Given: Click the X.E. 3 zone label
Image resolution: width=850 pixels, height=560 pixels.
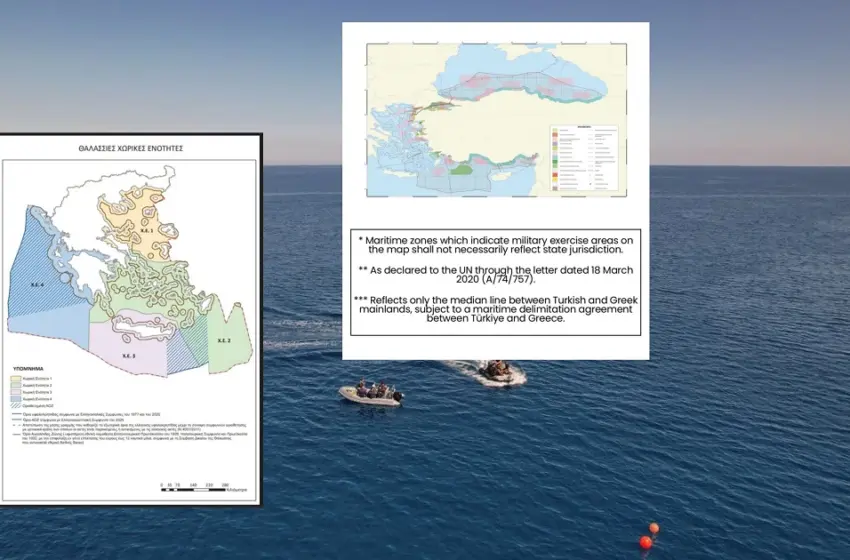Looking at the screenshot, I should [129, 356].
